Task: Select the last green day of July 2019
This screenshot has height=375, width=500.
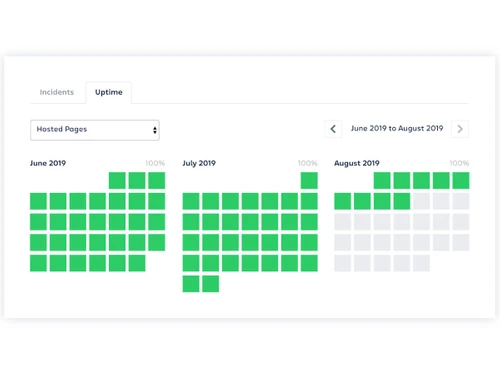Action: point(211,284)
